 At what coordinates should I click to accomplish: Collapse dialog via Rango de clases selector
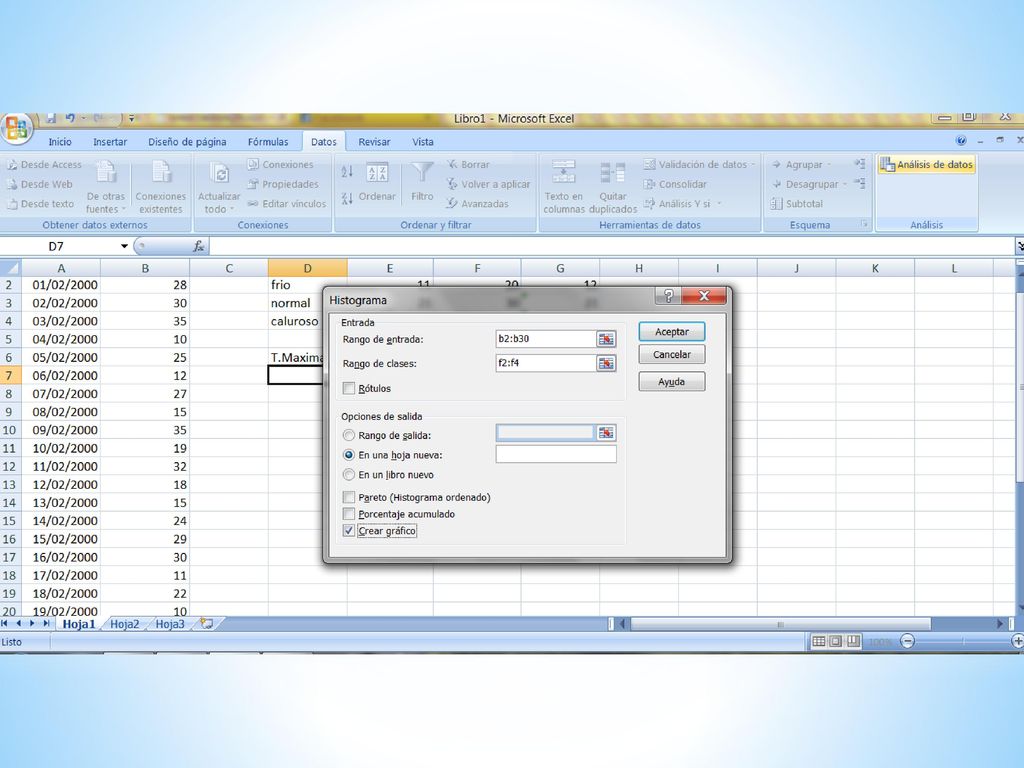[x=606, y=363]
